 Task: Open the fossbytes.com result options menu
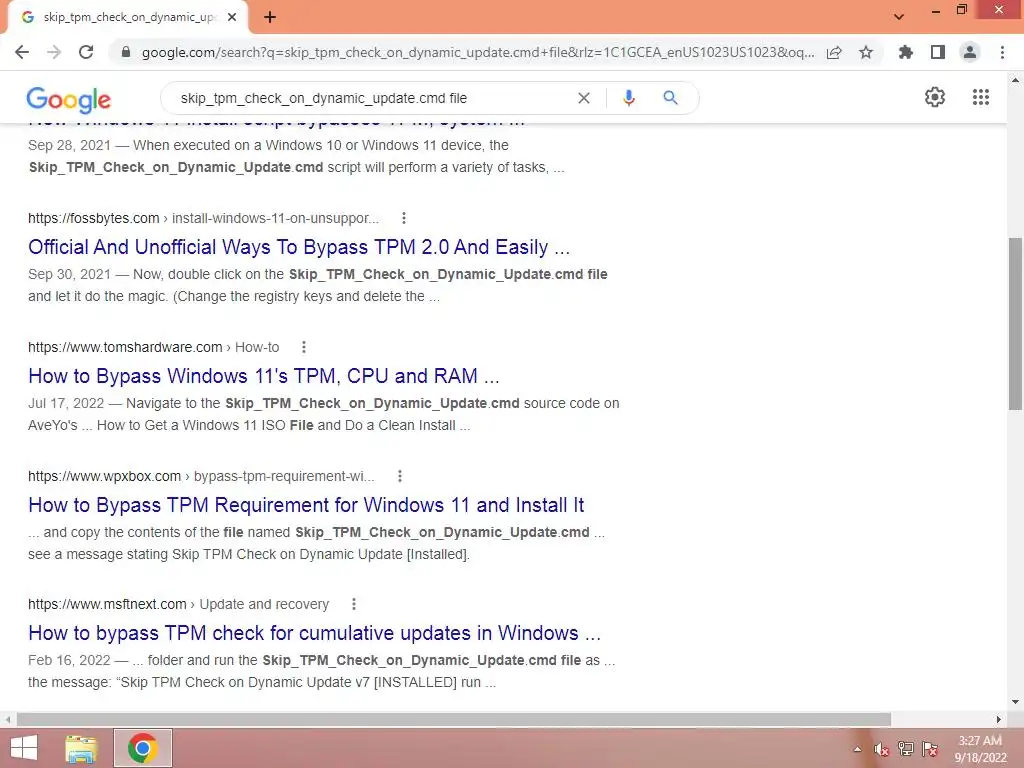[x=404, y=218]
